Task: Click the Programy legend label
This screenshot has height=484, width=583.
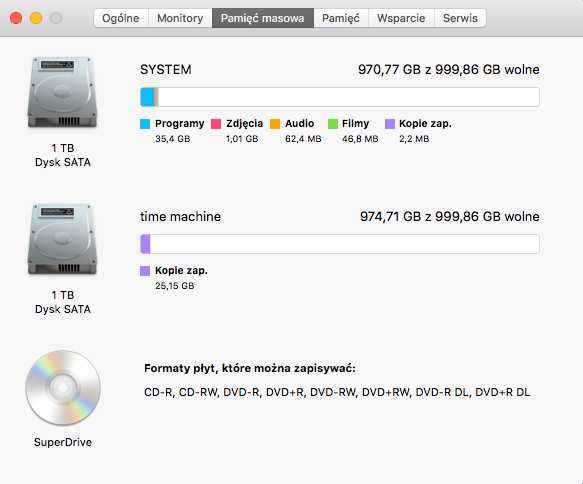Action: (x=180, y=123)
